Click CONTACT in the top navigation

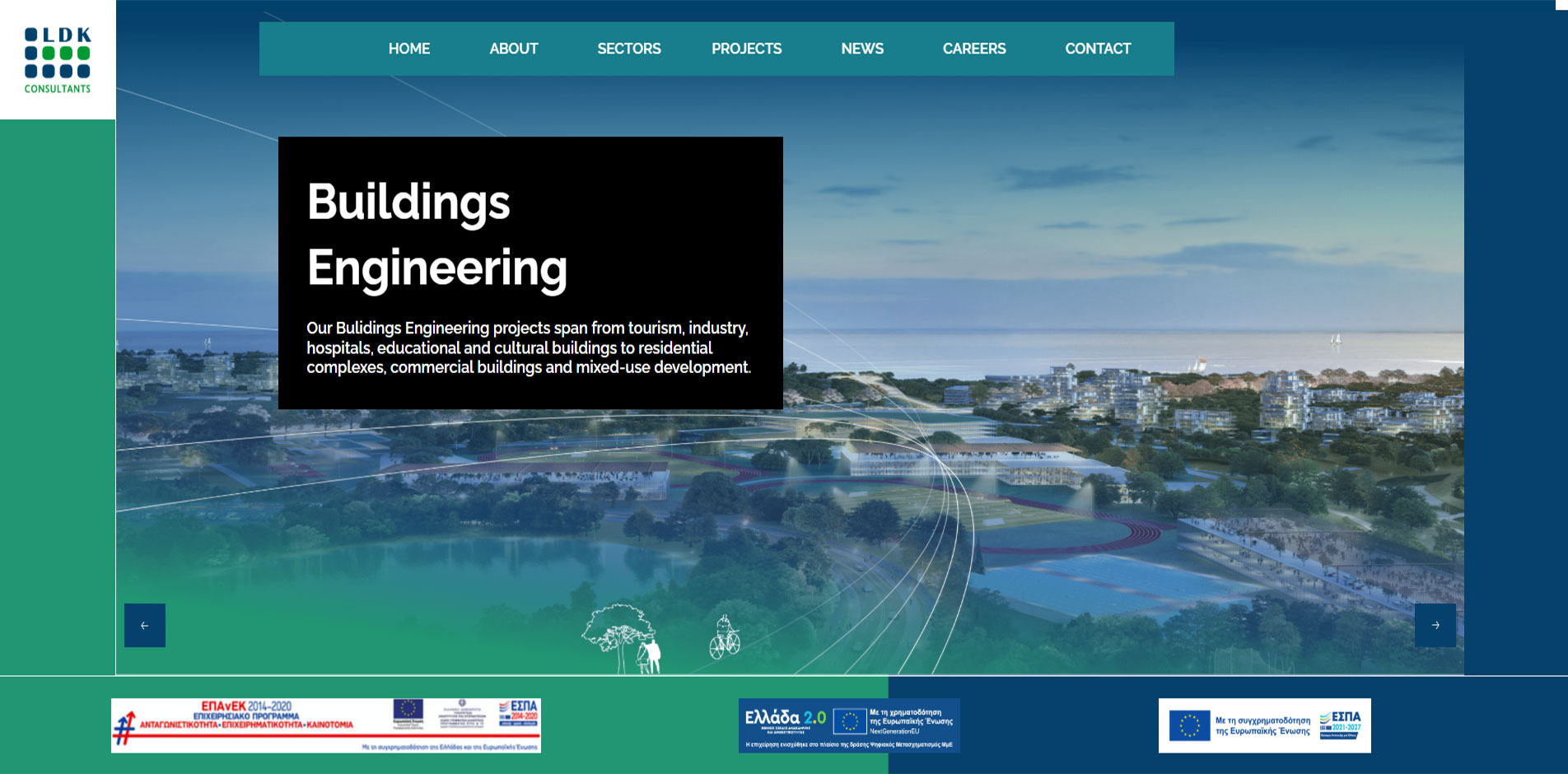coord(1097,49)
